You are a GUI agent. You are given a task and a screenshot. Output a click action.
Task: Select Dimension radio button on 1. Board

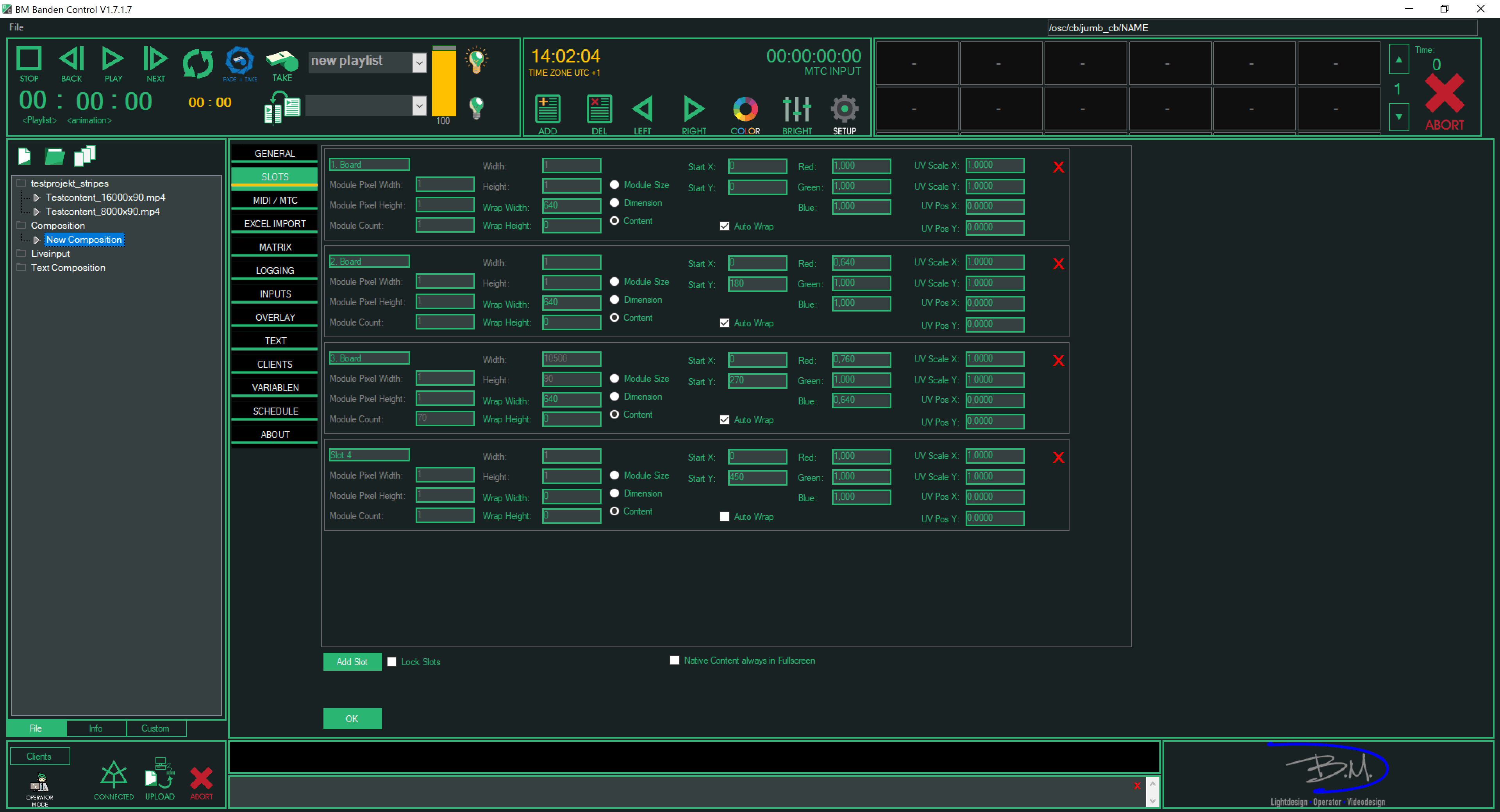pos(614,203)
